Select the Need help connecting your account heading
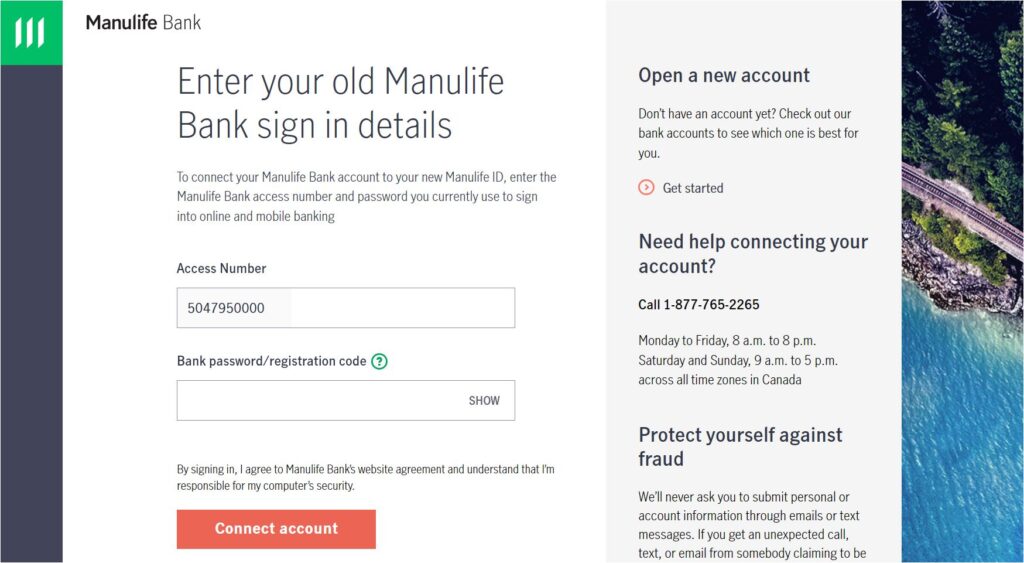The image size is (1024, 563). click(753, 254)
